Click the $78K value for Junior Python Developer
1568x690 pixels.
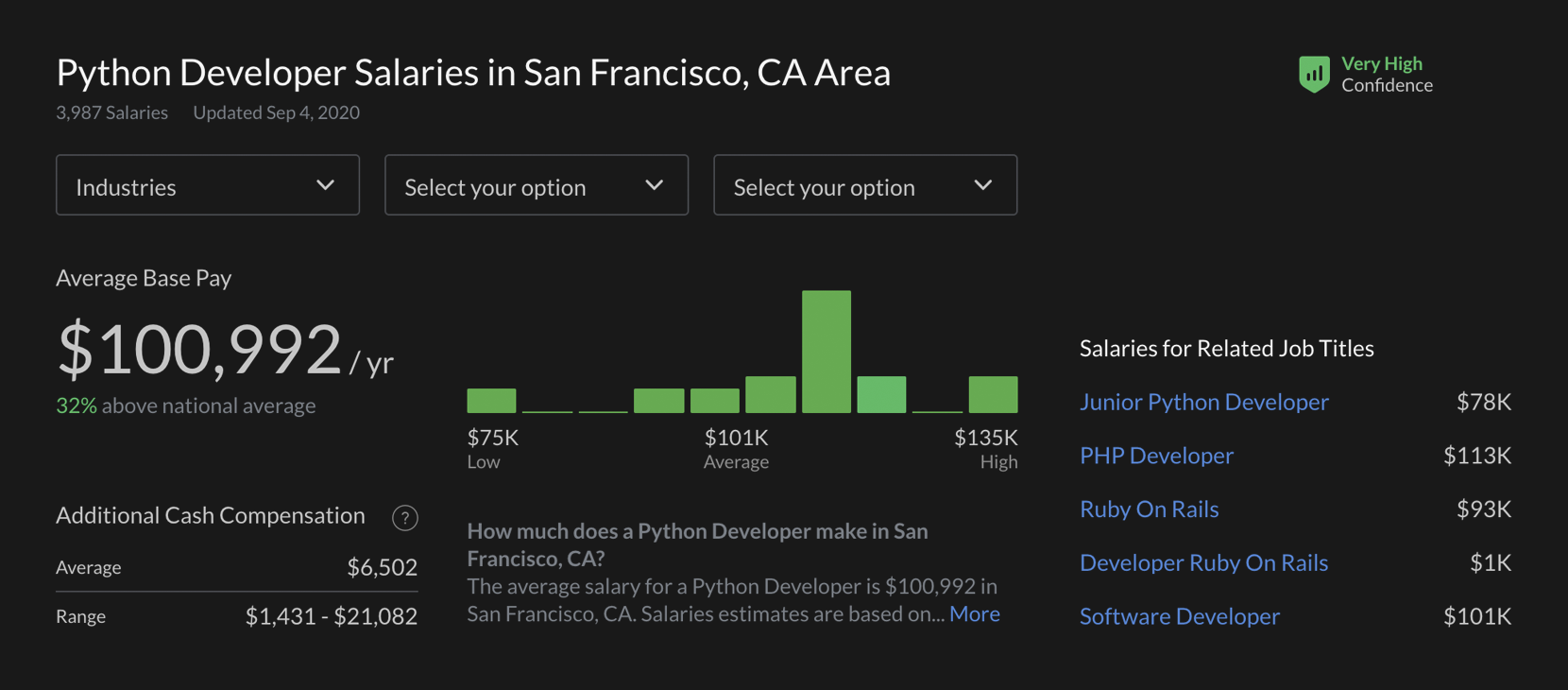(1484, 402)
